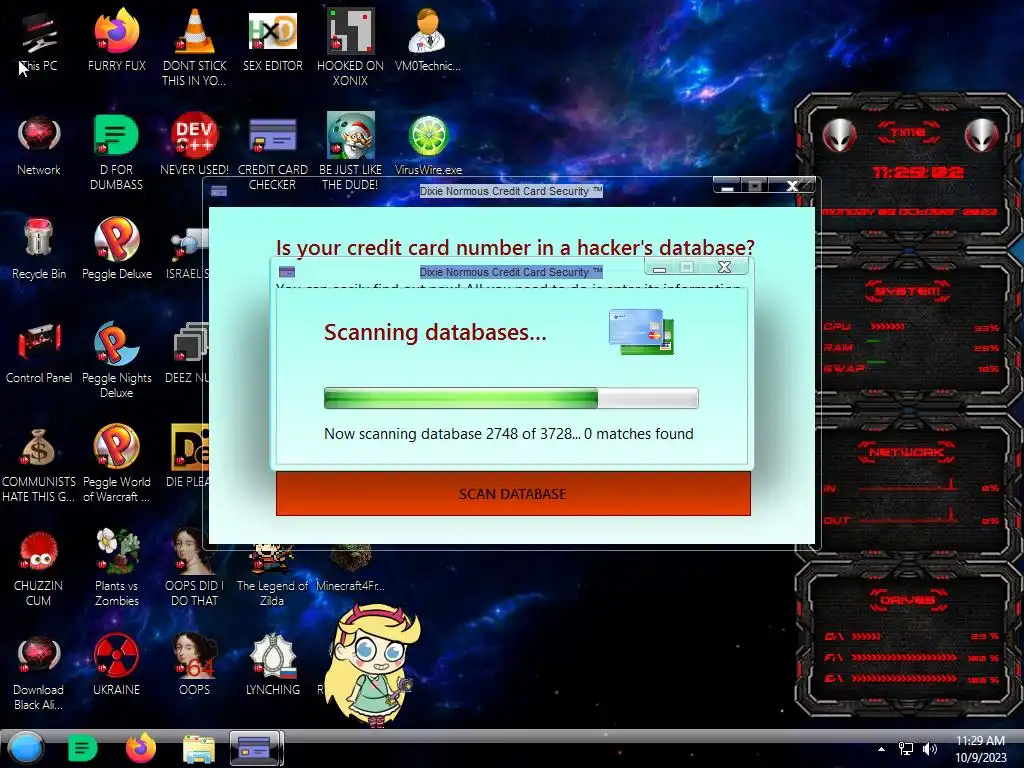
Task: Click the network tray icon
Action: [906, 749]
